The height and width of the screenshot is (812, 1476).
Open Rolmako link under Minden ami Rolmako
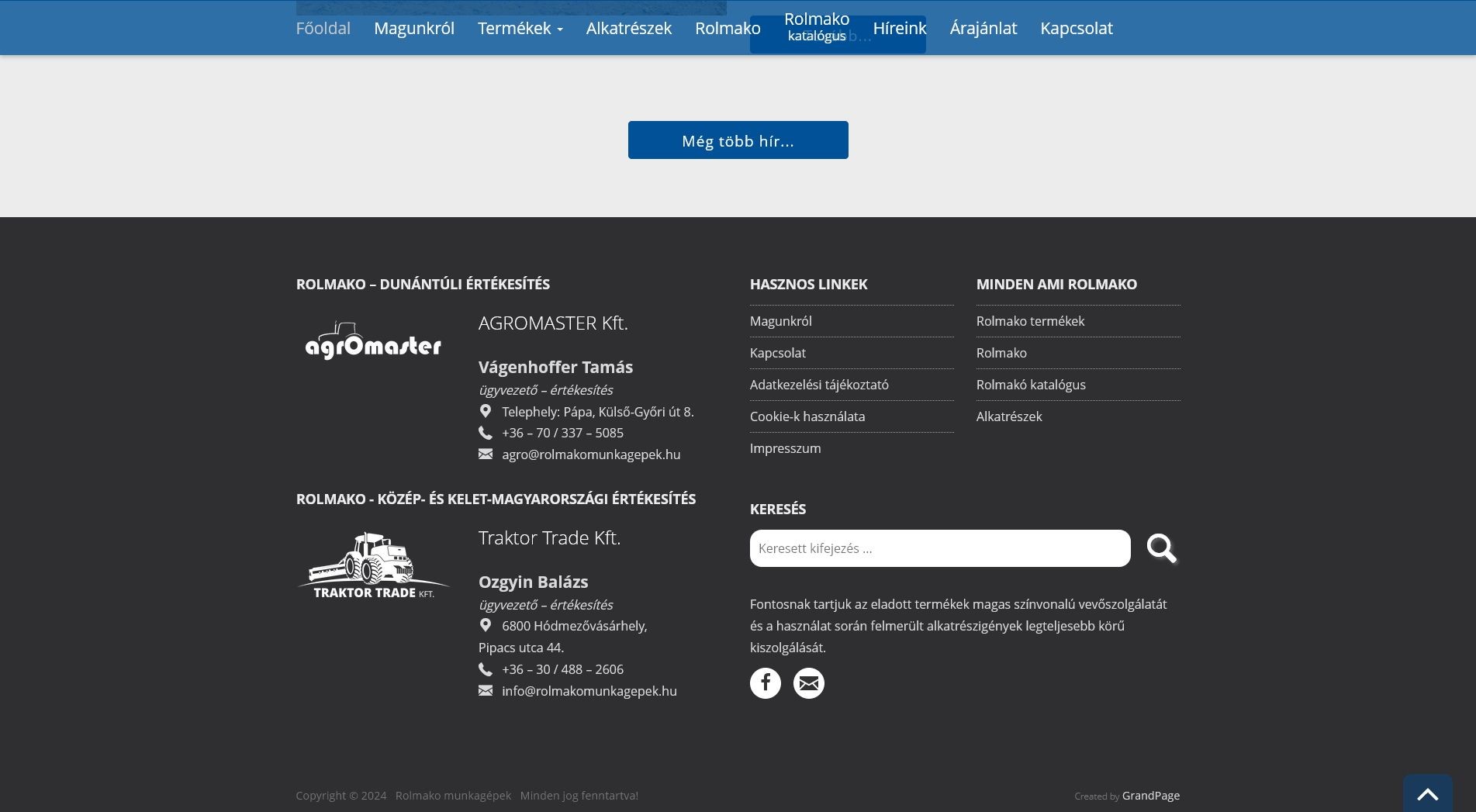(1001, 353)
